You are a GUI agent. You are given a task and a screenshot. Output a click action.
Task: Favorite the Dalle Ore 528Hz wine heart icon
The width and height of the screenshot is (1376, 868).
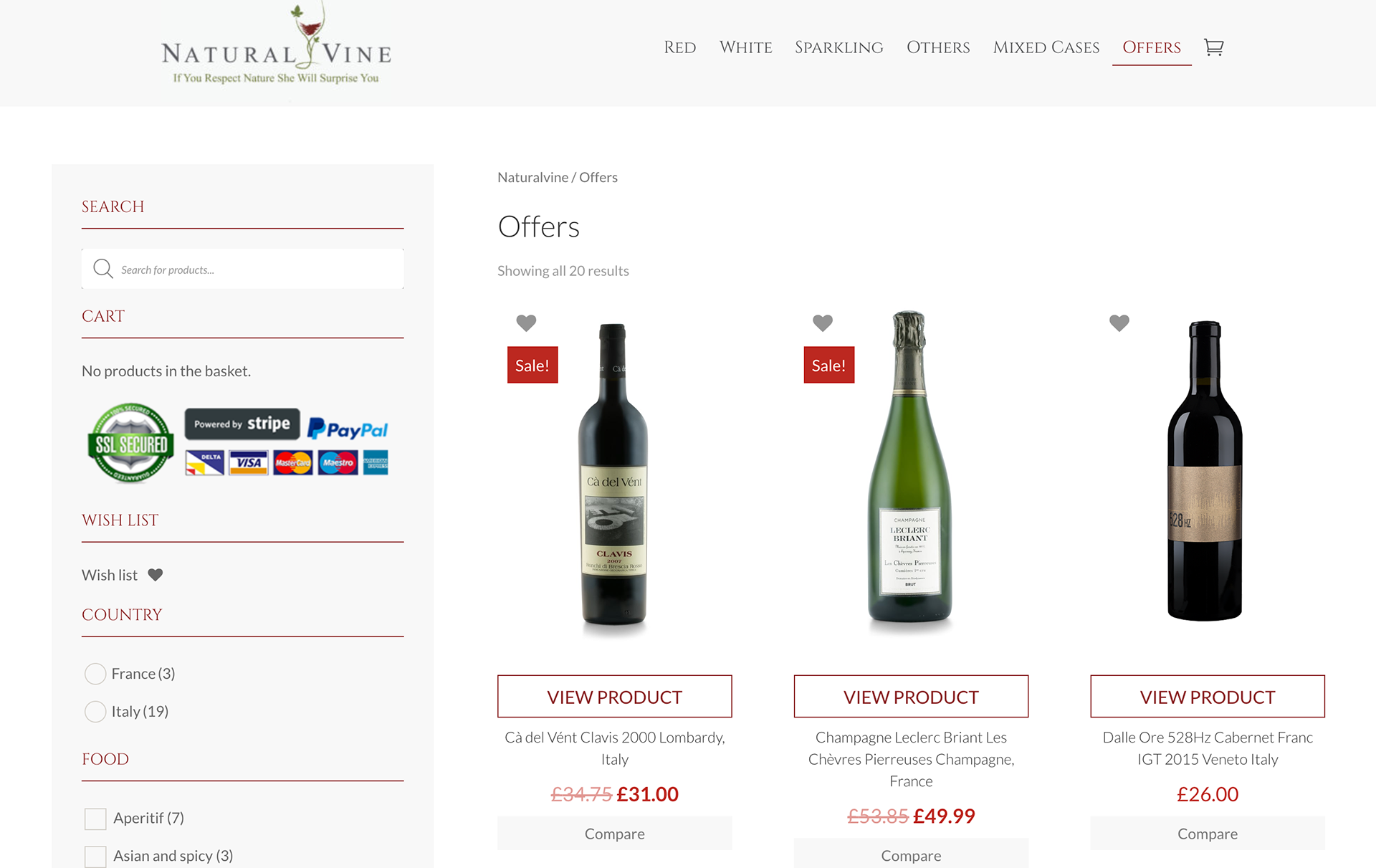[x=1119, y=323]
